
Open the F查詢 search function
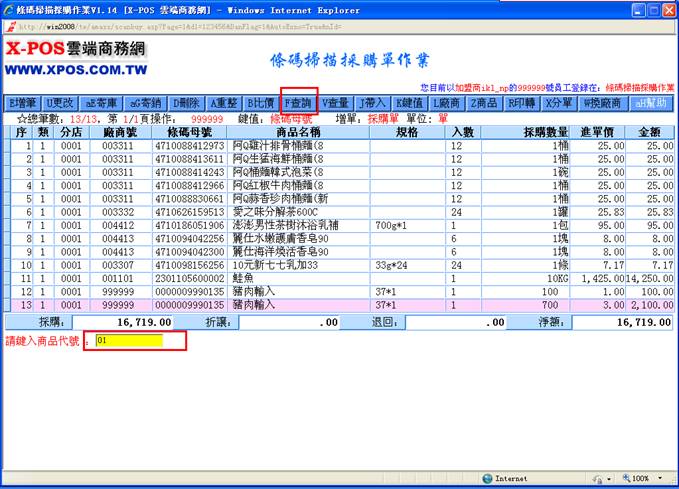pyautogui.click(x=299, y=103)
